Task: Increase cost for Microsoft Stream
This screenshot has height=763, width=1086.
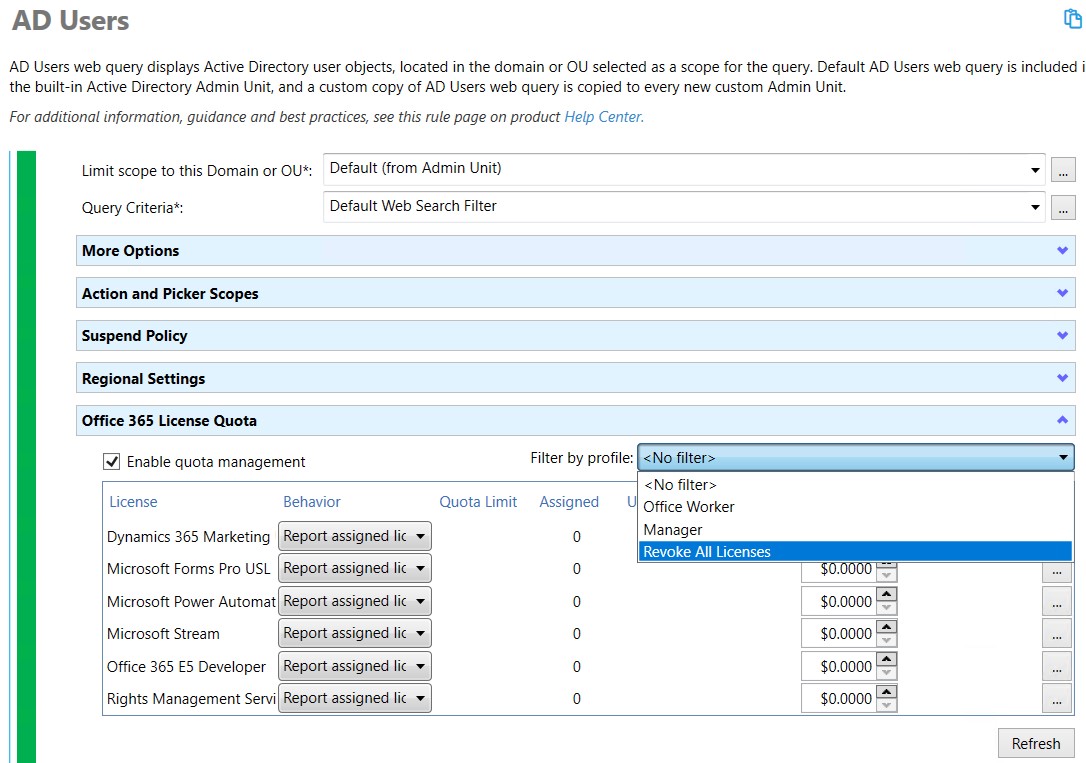Action: (x=887, y=626)
